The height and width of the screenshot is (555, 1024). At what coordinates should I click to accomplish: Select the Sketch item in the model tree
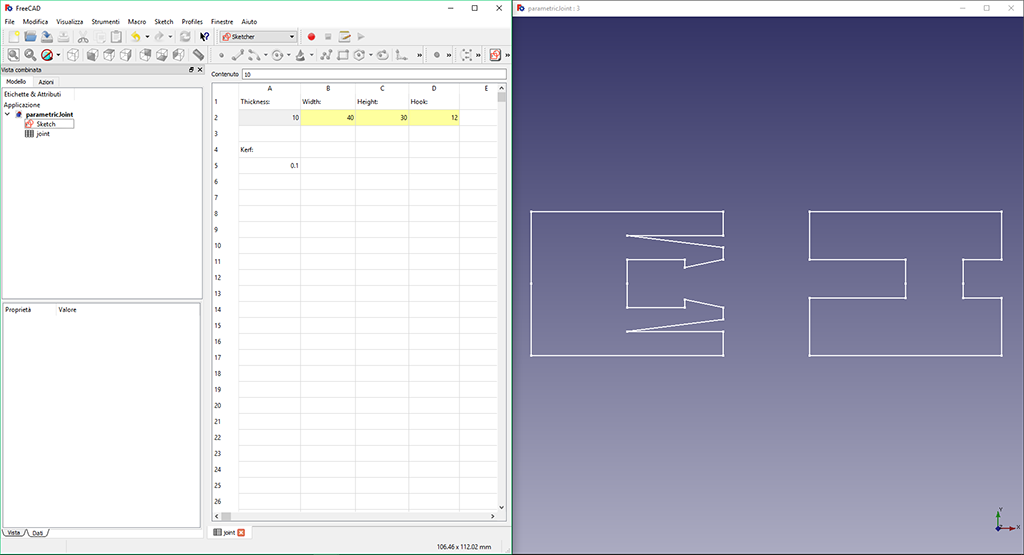tap(46, 124)
